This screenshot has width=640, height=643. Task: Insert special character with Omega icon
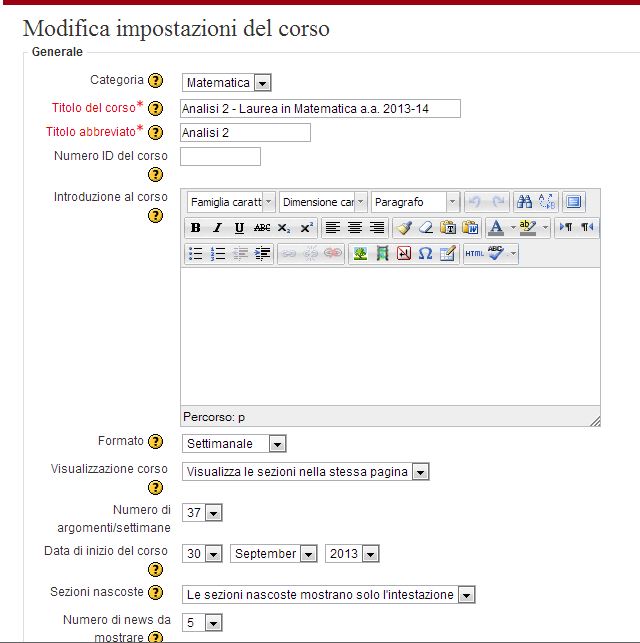click(x=426, y=254)
